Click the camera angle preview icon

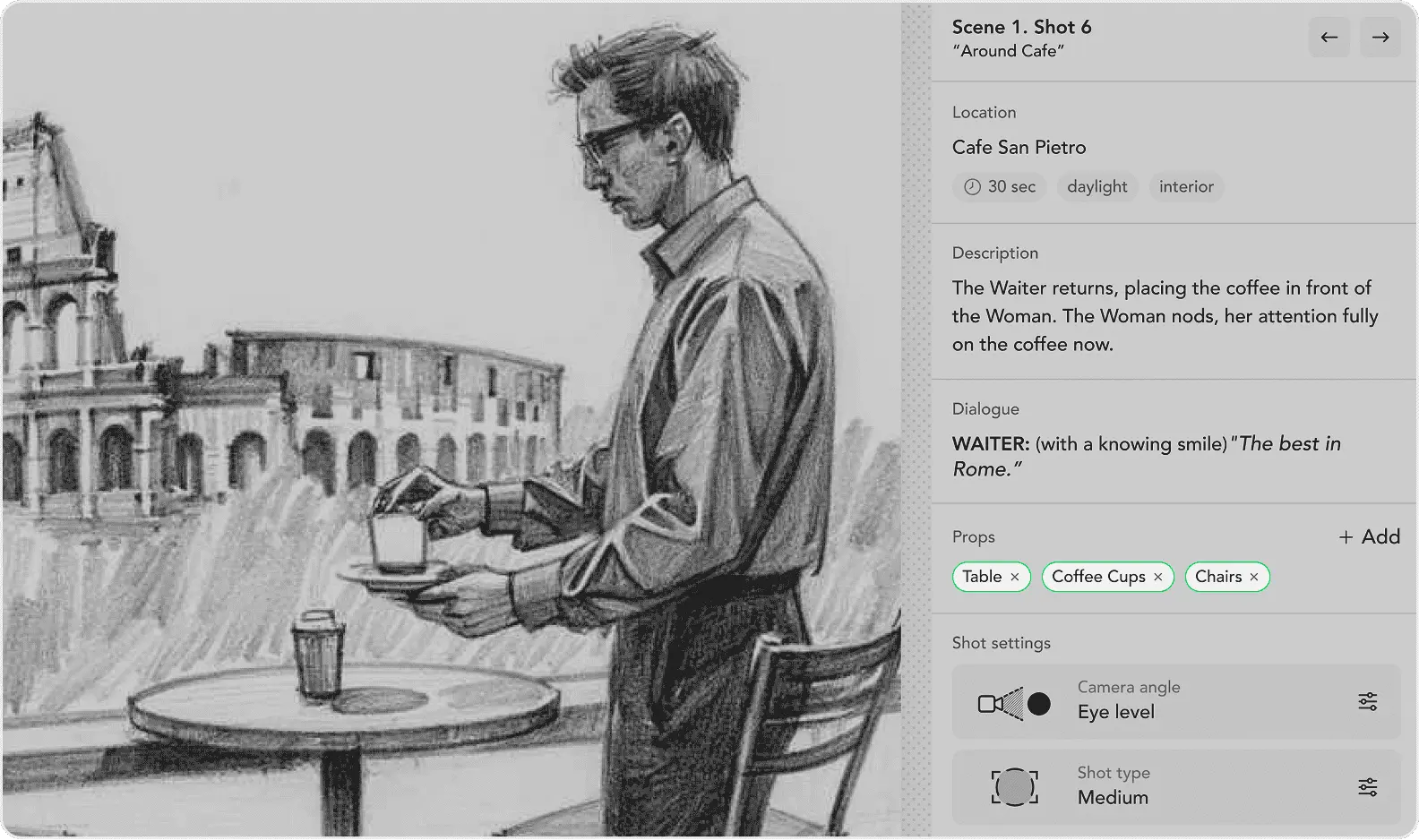1014,704
